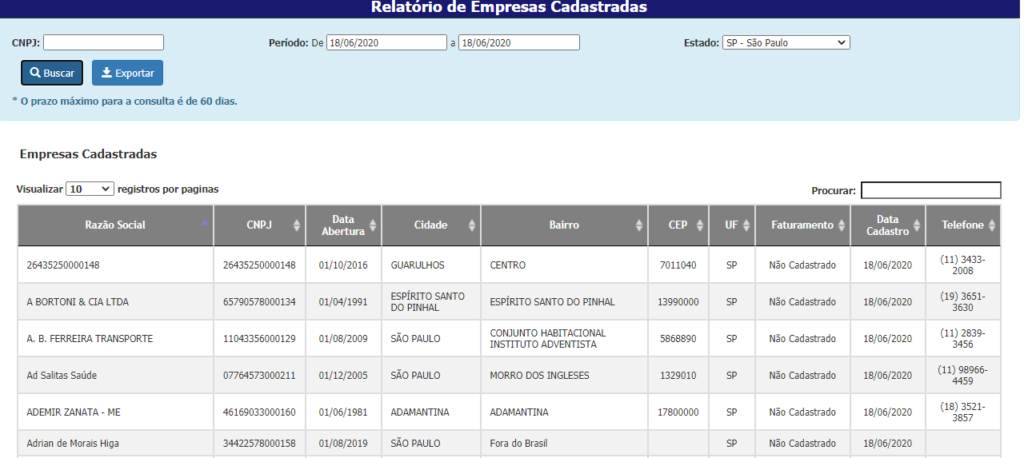Click sort arrows in Telefone header
This screenshot has width=1024, height=458.
pos(992,226)
